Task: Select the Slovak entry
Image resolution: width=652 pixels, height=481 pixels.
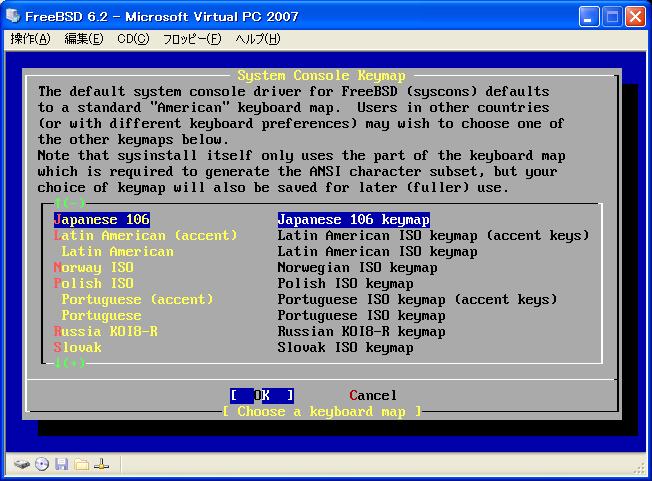Action: pyautogui.click(x=77, y=347)
